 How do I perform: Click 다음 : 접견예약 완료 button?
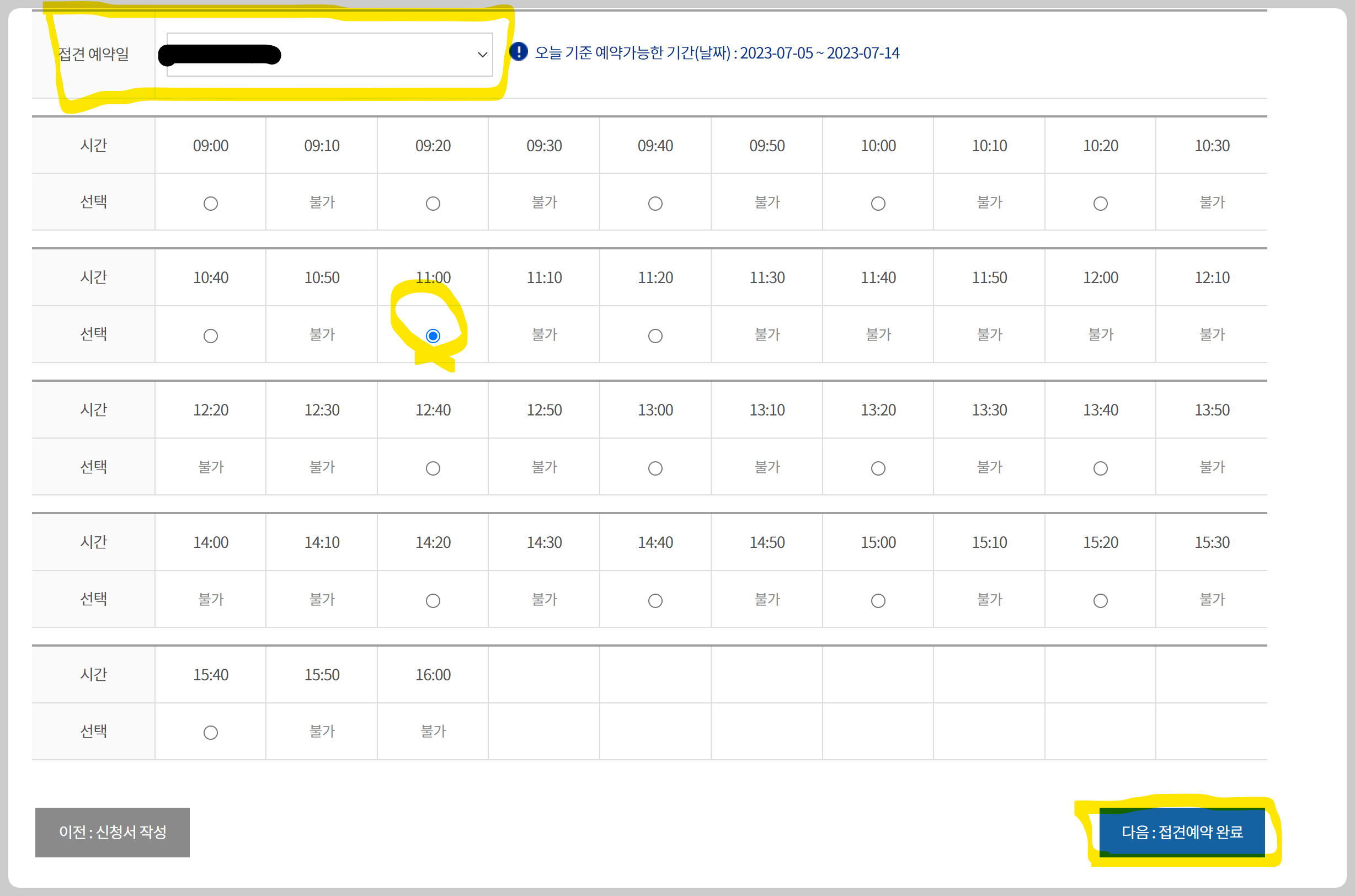[x=1182, y=832]
